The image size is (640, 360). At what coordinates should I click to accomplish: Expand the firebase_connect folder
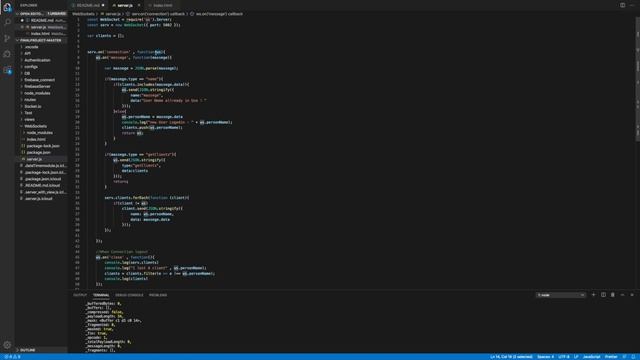point(41,80)
